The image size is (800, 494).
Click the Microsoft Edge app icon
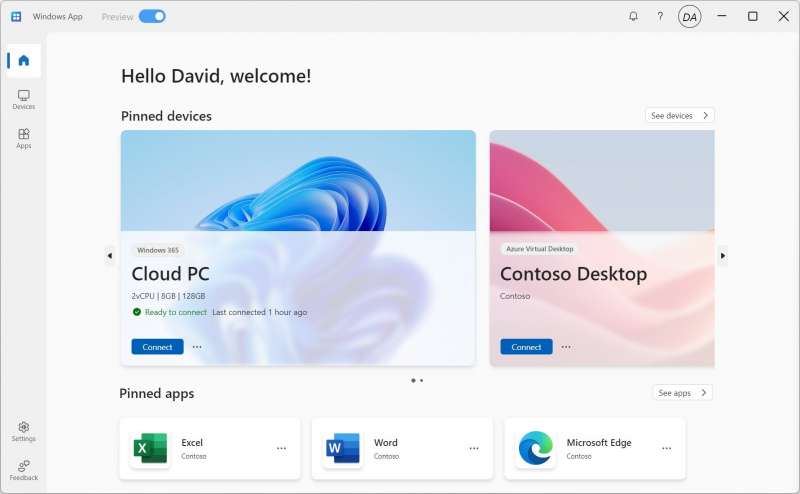click(x=535, y=448)
